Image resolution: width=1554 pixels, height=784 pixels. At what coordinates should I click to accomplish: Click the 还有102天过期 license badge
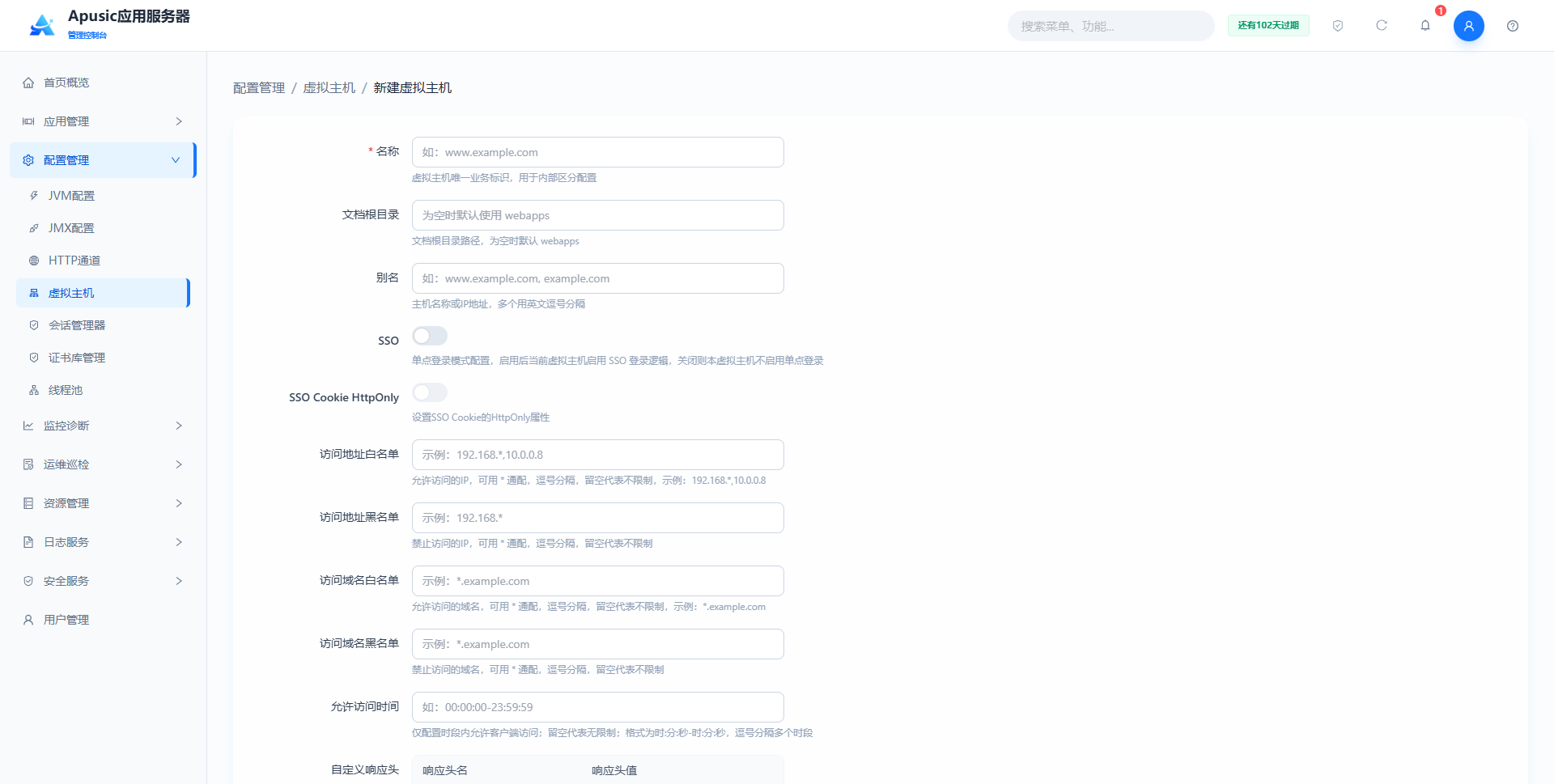click(x=1268, y=26)
